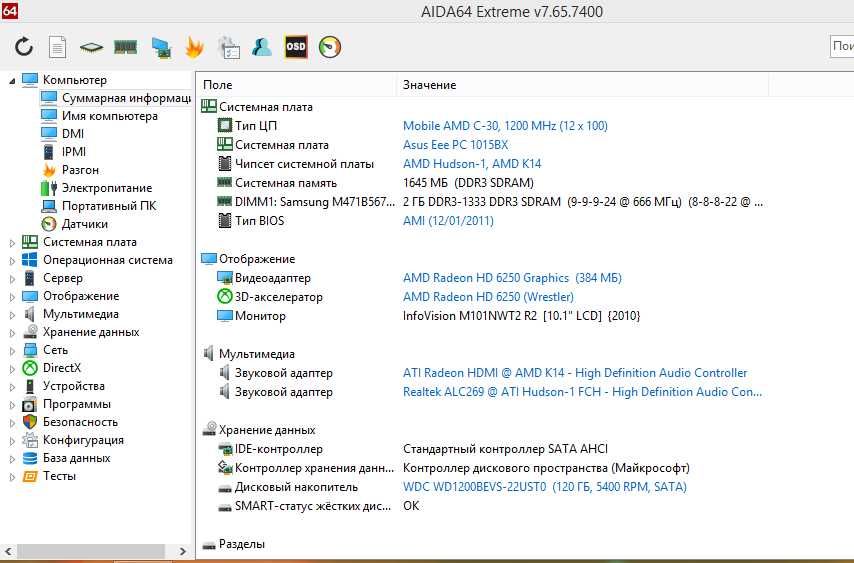Open Asus Eee PC 1015BX link
The height and width of the screenshot is (563, 854).
pos(455,145)
